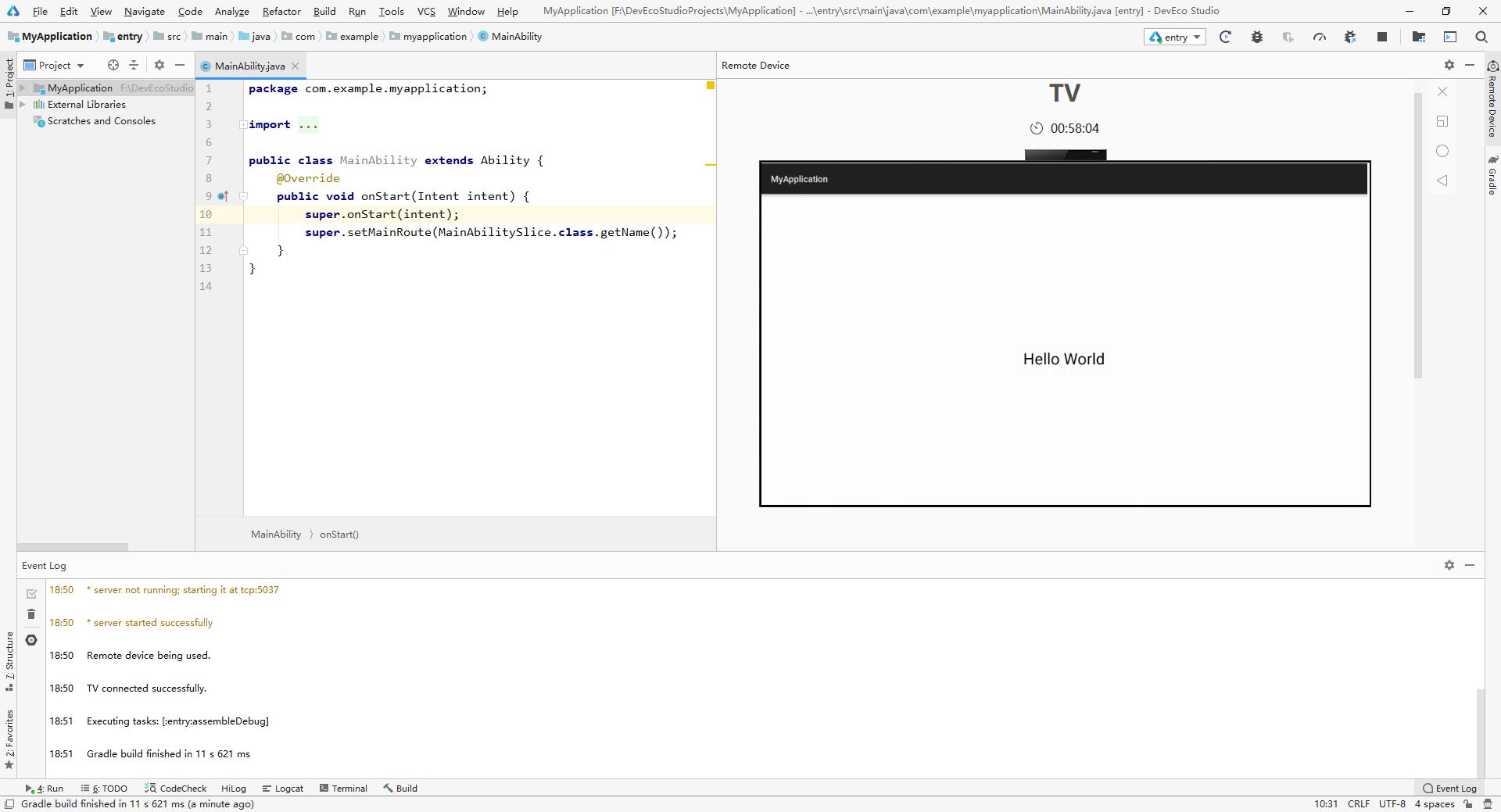
Task: Click the Rerun entry icon
Action: tap(1225, 37)
